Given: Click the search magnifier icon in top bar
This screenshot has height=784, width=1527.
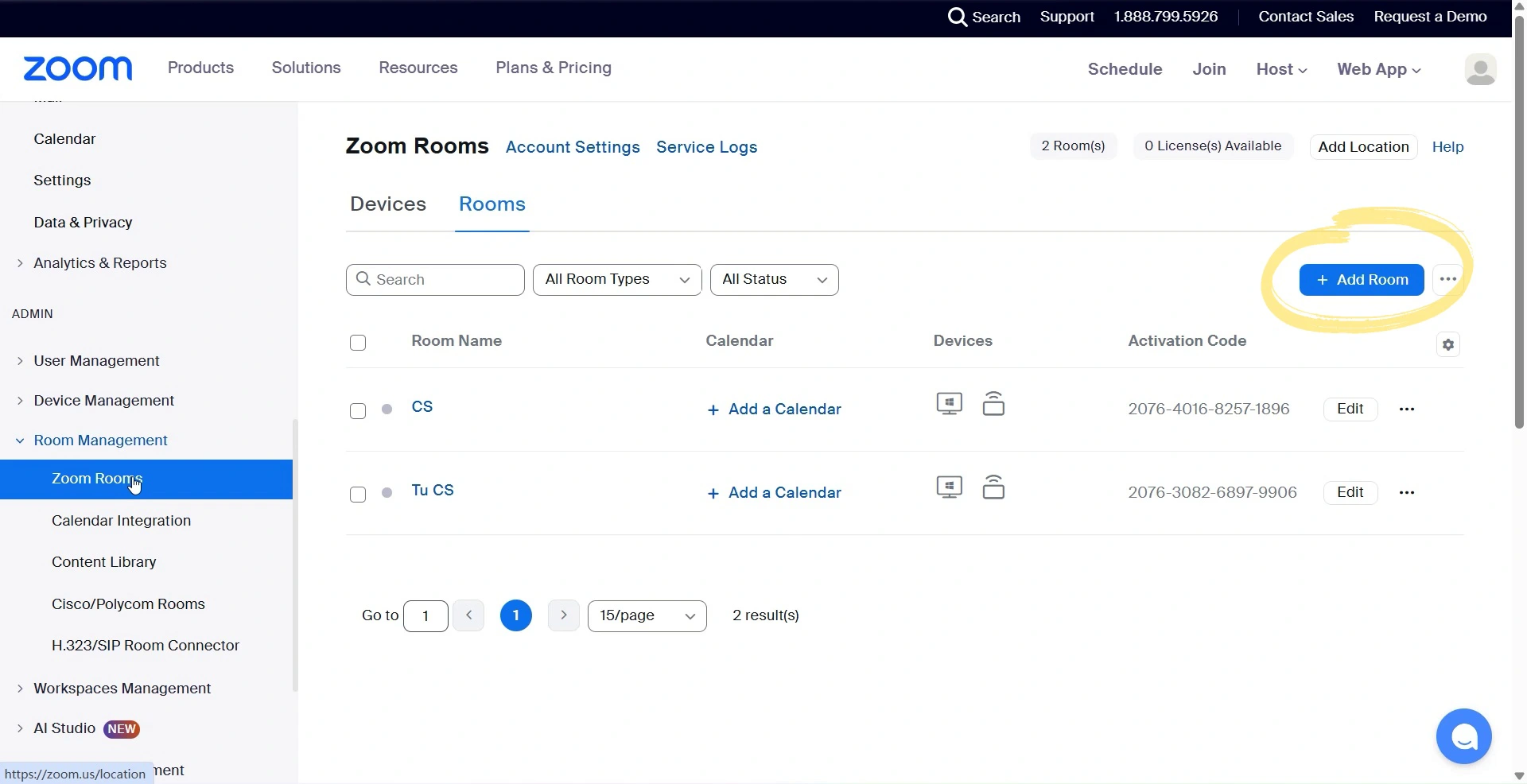Looking at the screenshot, I should [x=958, y=17].
